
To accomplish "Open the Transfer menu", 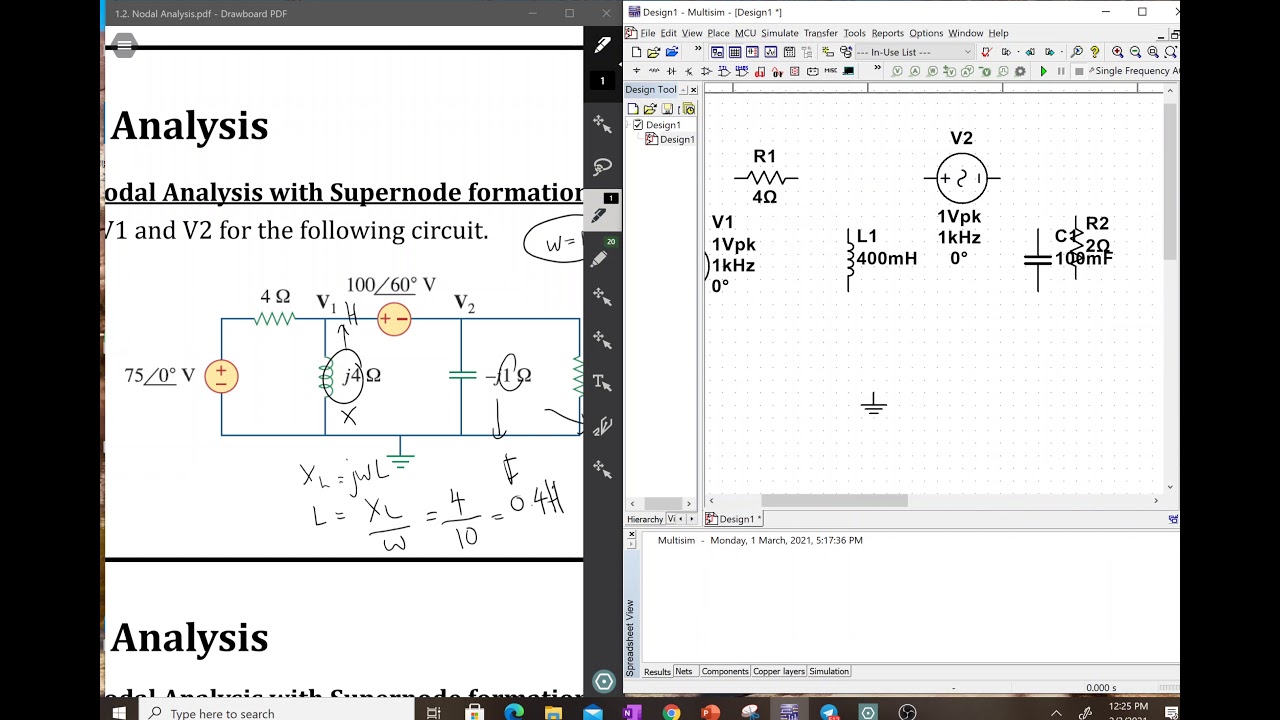I will (x=820, y=33).
